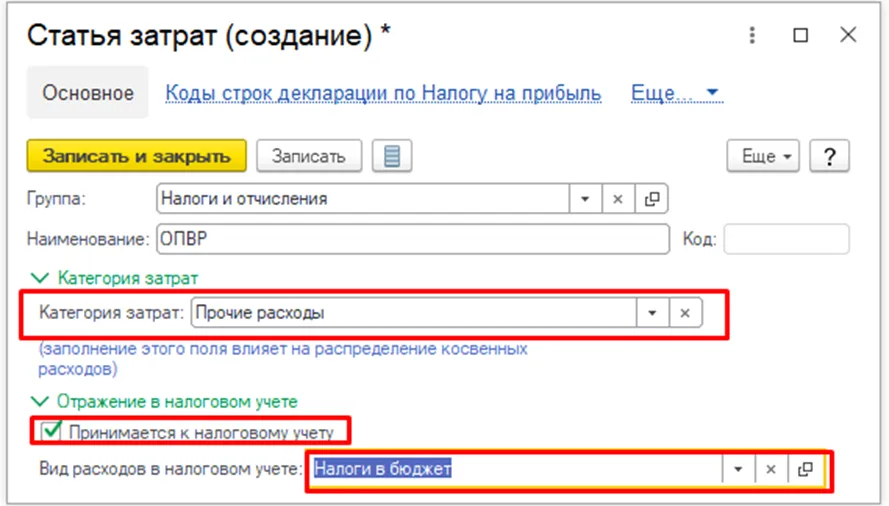Click the Категория затрат field Прочие расходы

click(x=414, y=313)
